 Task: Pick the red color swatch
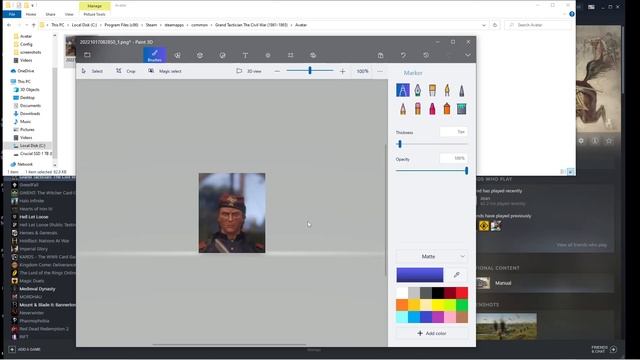click(462, 293)
